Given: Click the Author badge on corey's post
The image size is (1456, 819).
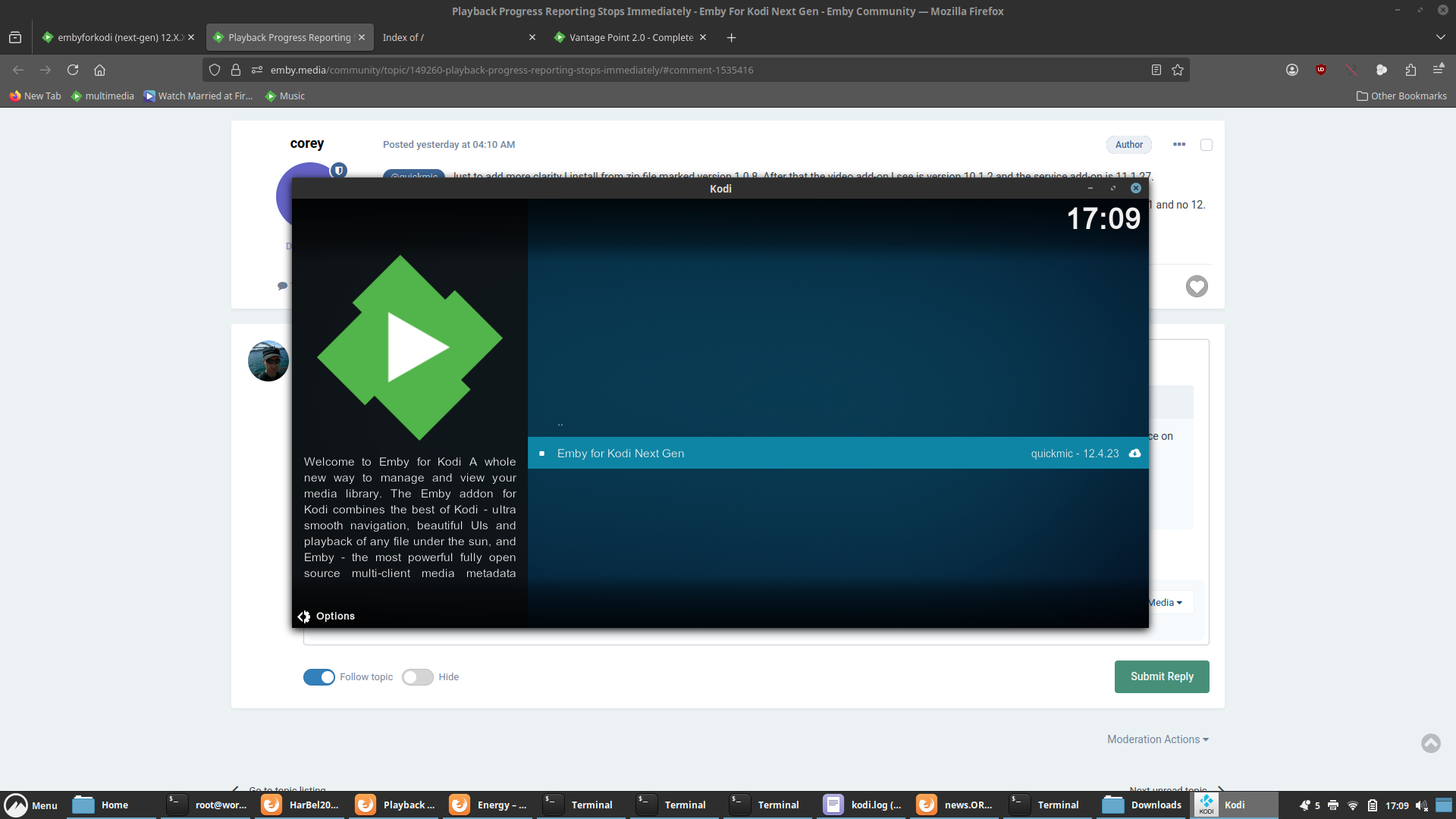Looking at the screenshot, I should (x=1129, y=145).
